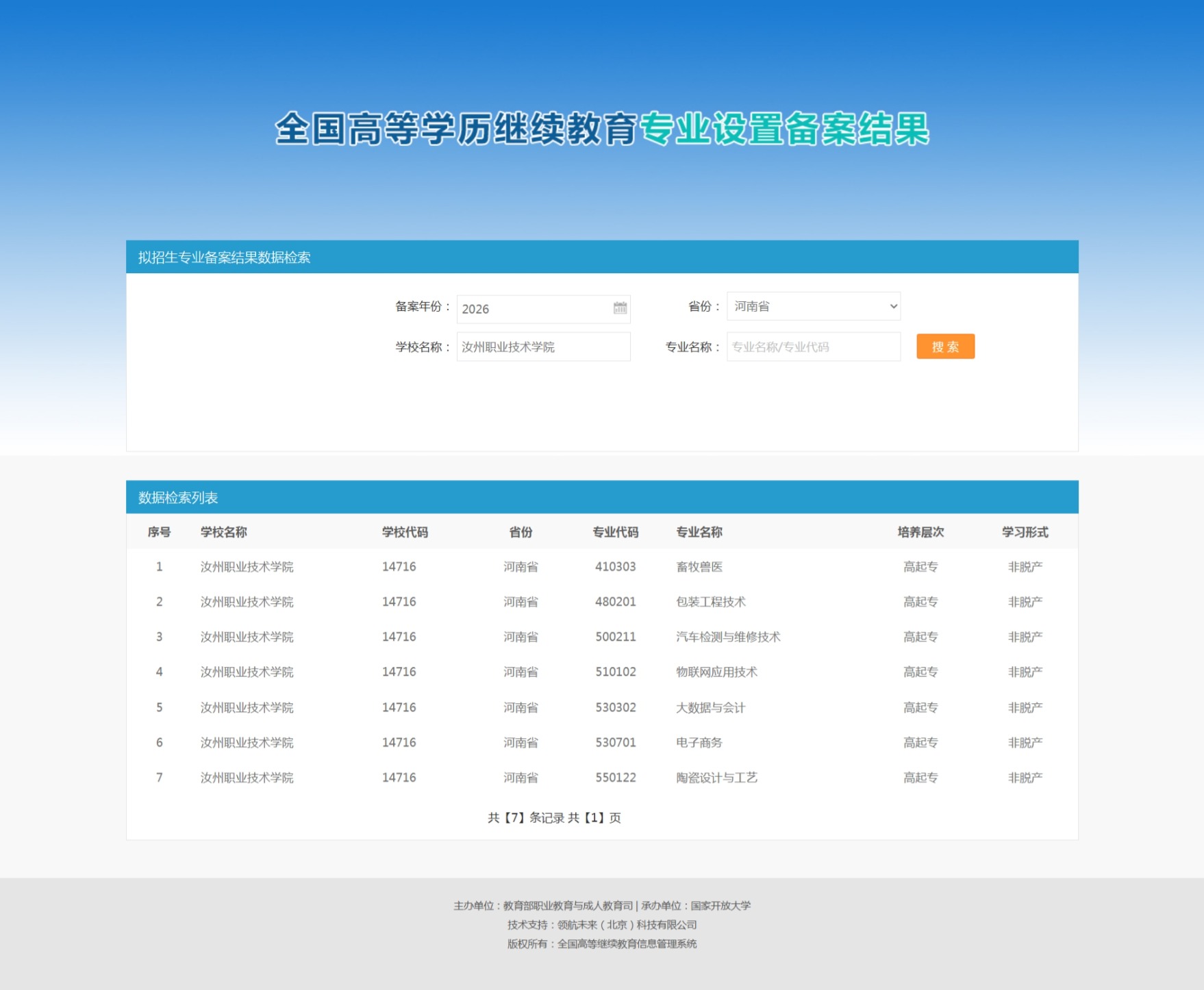This screenshot has width=1204, height=990.
Task: Click major code 510102 in the table
Action: pyautogui.click(x=615, y=672)
